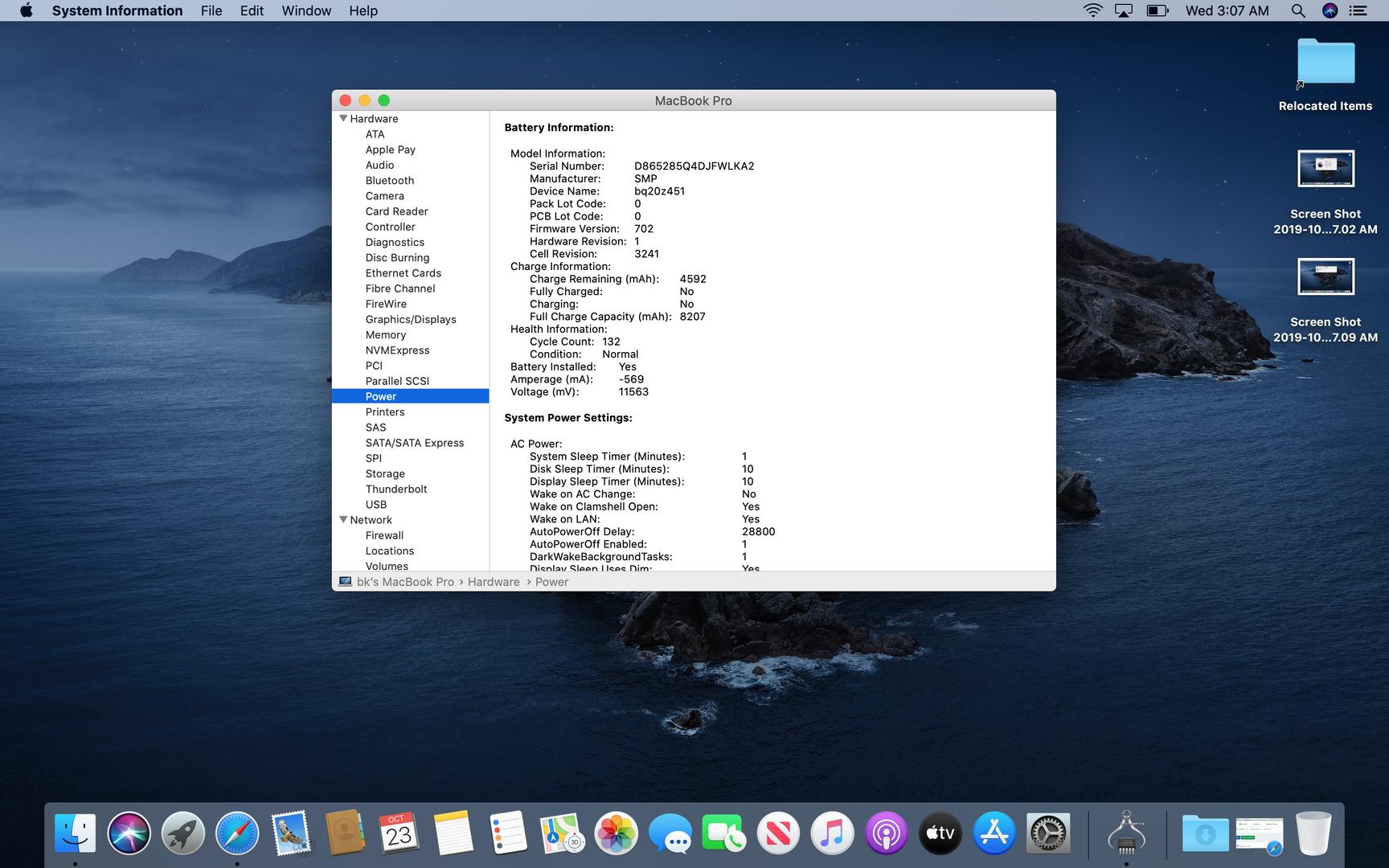Open battery status menu bar icon

pos(1157,10)
